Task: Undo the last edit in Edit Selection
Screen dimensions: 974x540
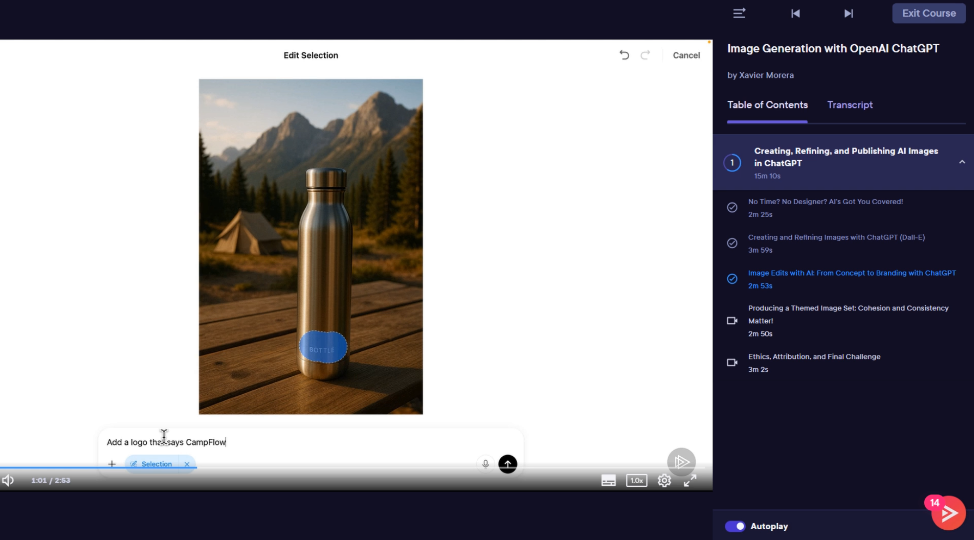Action: coord(624,55)
